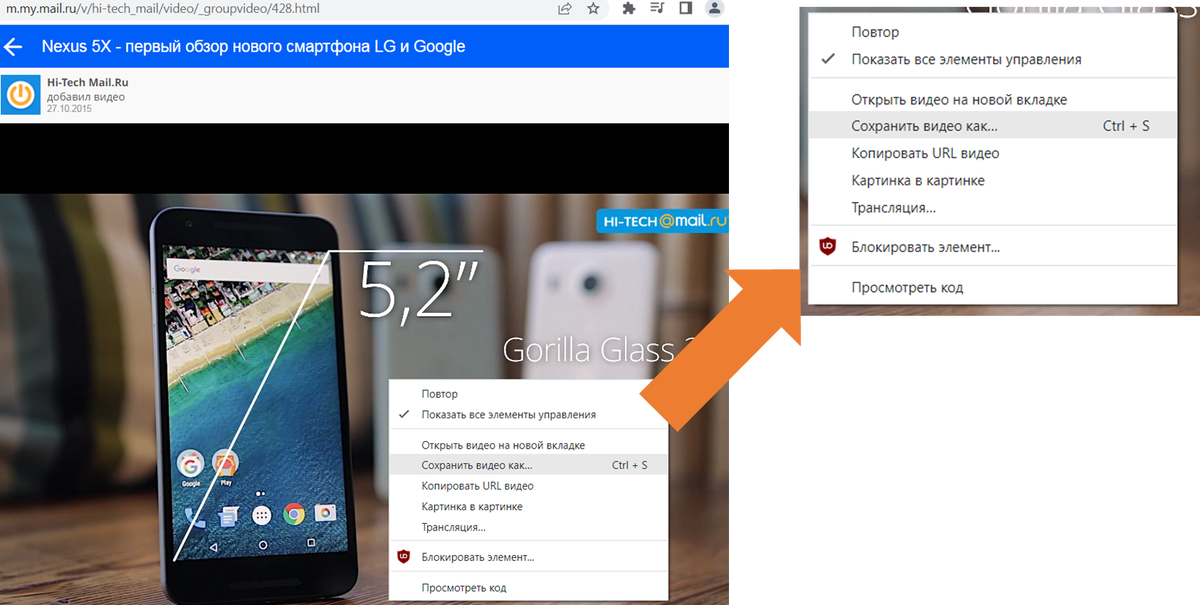The width and height of the screenshot is (1200, 605).
Task: Select Трансляция... in small context menu
Action: [527, 527]
